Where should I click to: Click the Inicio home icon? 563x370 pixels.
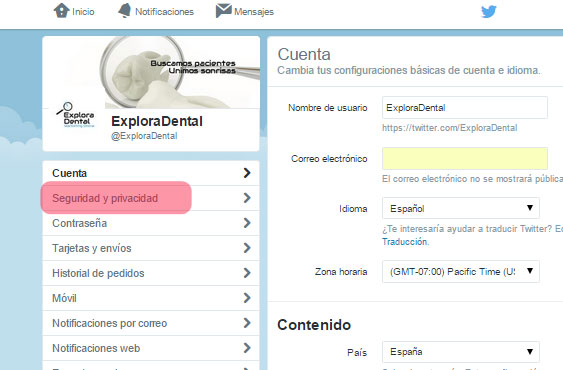pos(61,11)
